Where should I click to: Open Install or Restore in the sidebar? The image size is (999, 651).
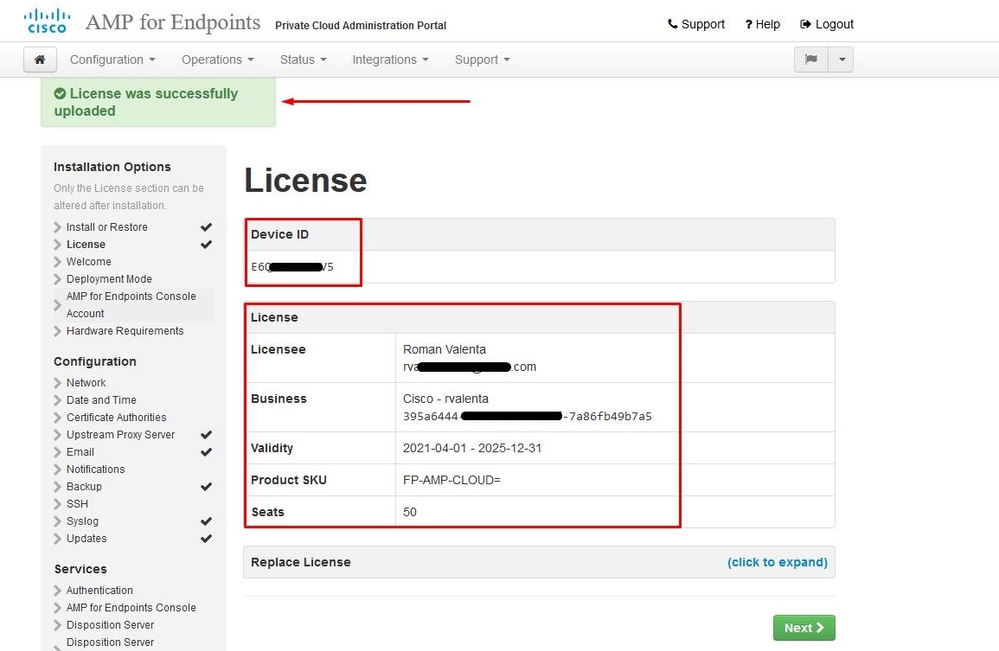pos(106,227)
